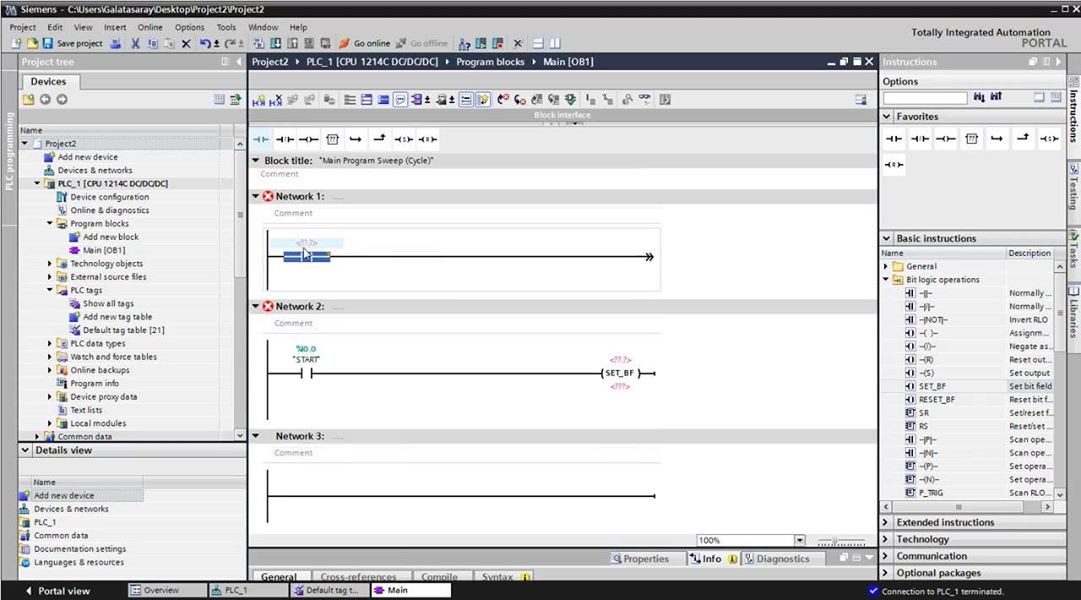Collapse Bit logic operations folder
Screen dimensions: 1081x600
(886, 279)
